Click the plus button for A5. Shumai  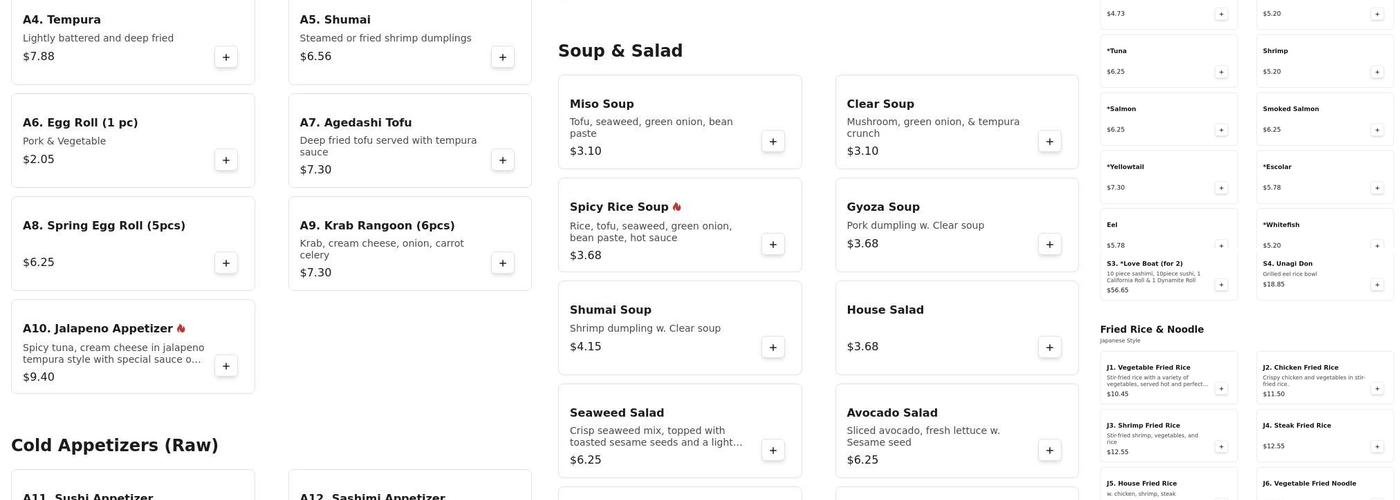pos(502,57)
